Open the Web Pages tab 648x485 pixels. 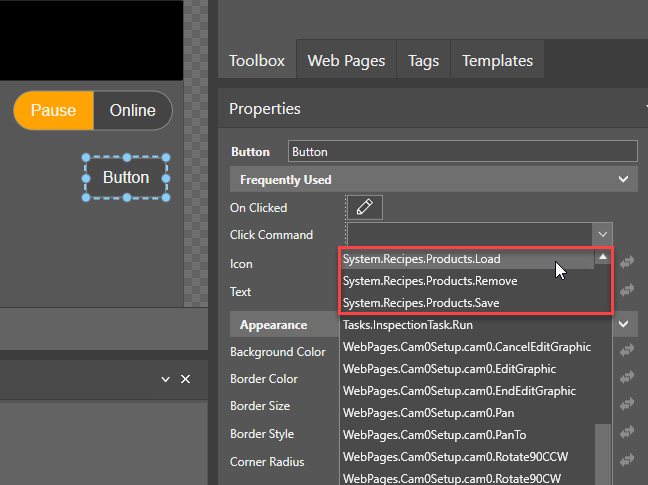coord(346,61)
